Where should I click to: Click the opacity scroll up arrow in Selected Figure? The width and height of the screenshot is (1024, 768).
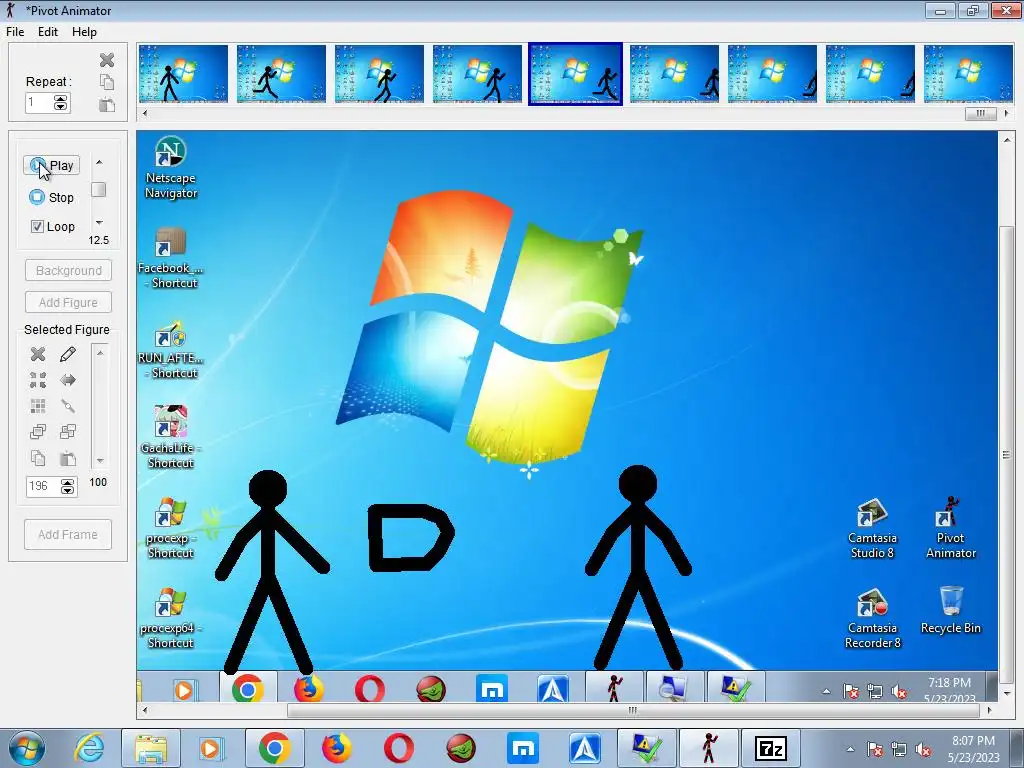(100, 353)
